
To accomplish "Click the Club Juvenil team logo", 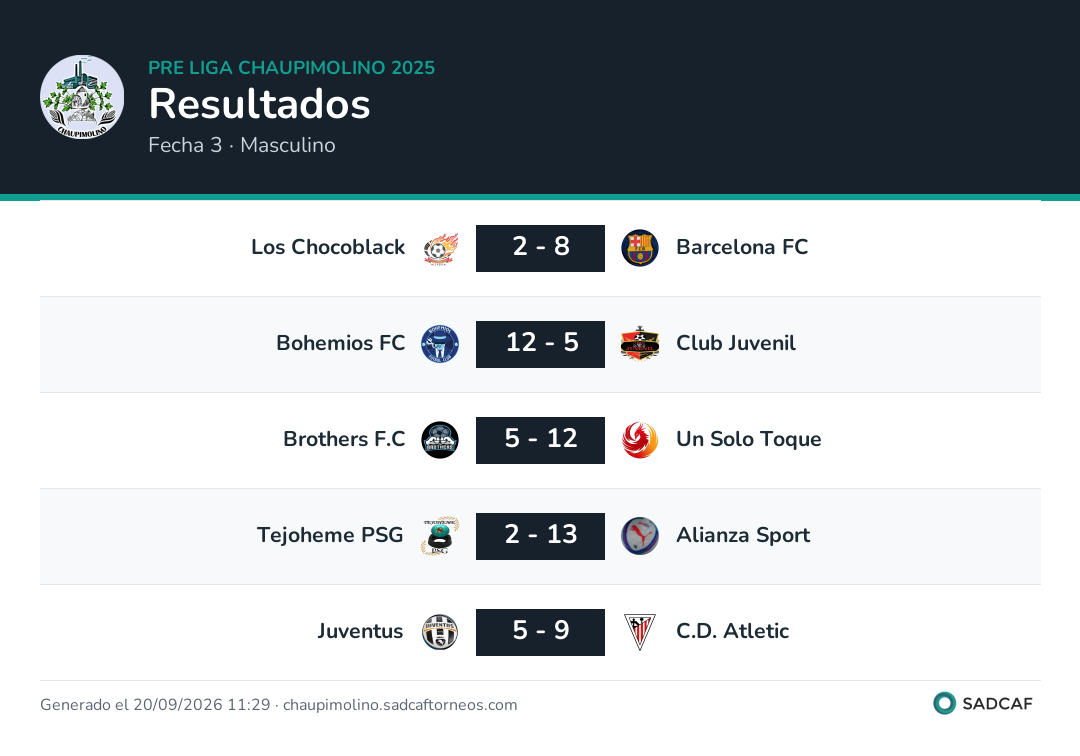I will 640,344.
